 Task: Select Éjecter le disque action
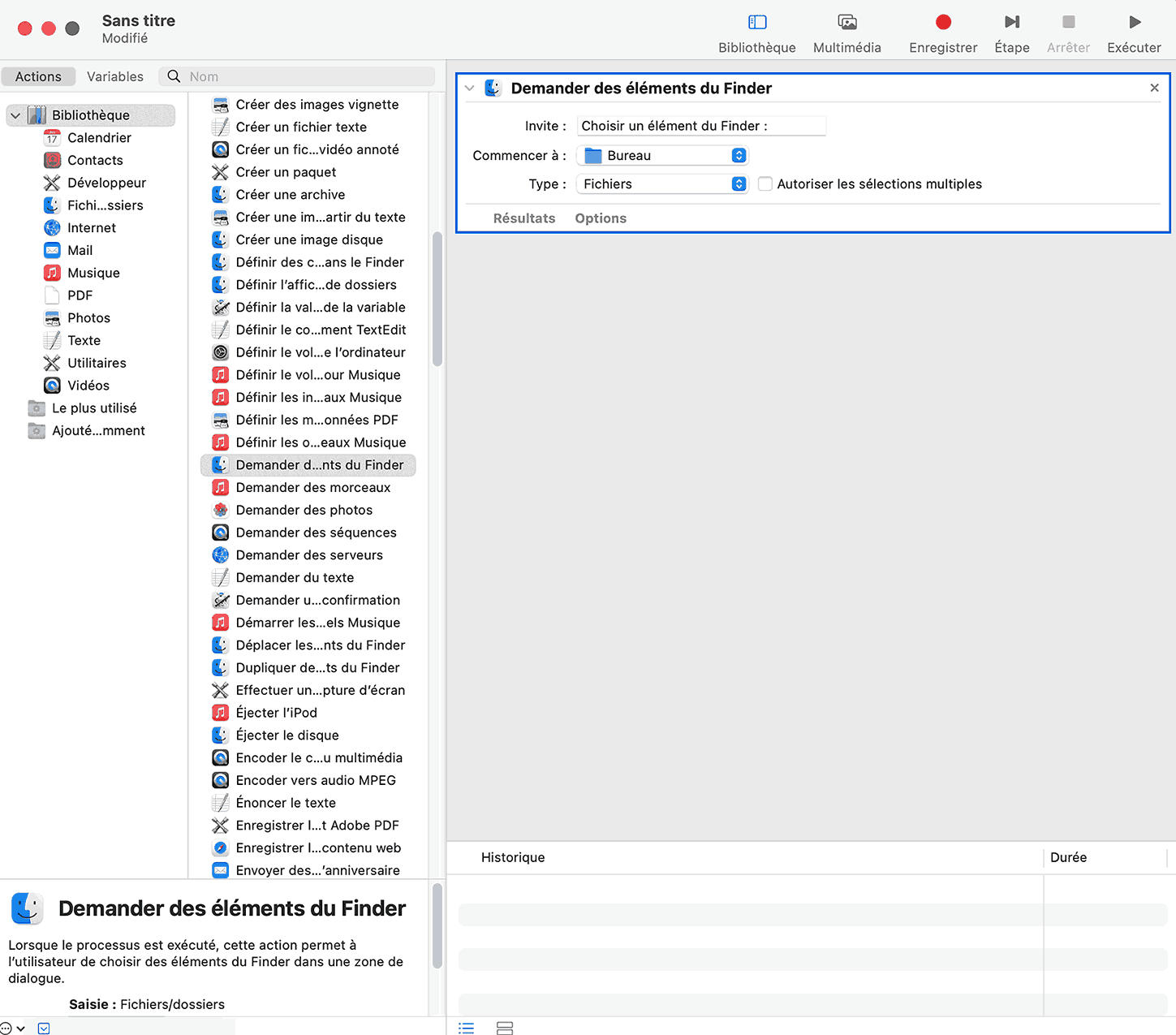pyautogui.click(x=287, y=735)
